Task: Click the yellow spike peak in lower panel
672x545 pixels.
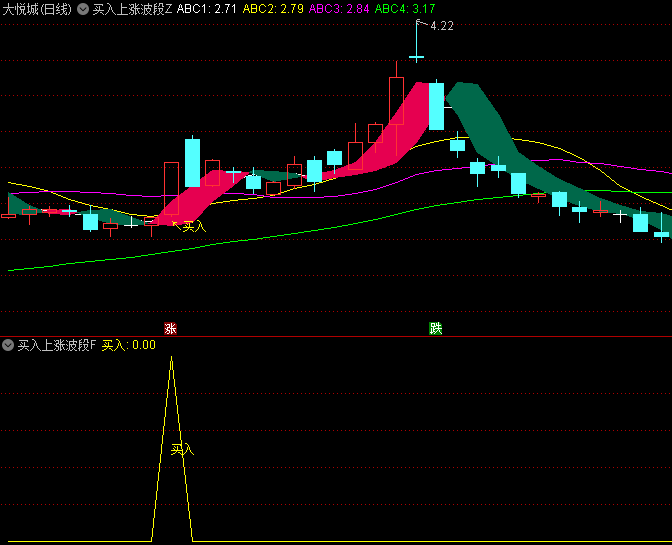Action: (x=171, y=358)
